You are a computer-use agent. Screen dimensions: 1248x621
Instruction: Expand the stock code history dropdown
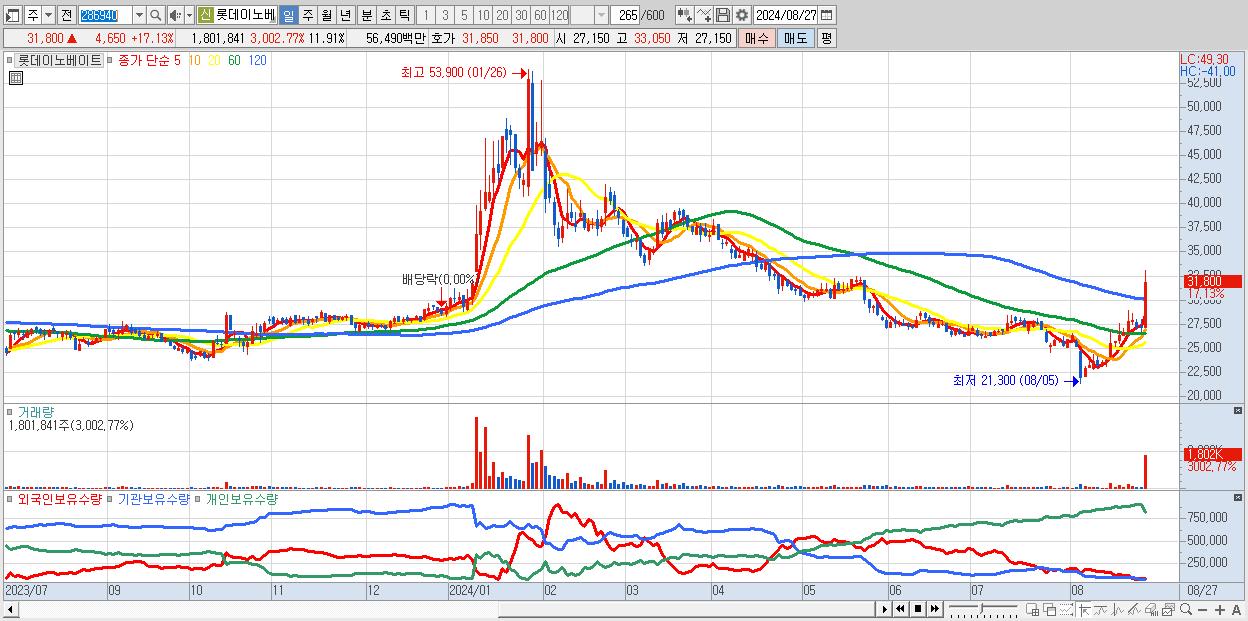pyautogui.click(x=139, y=15)
